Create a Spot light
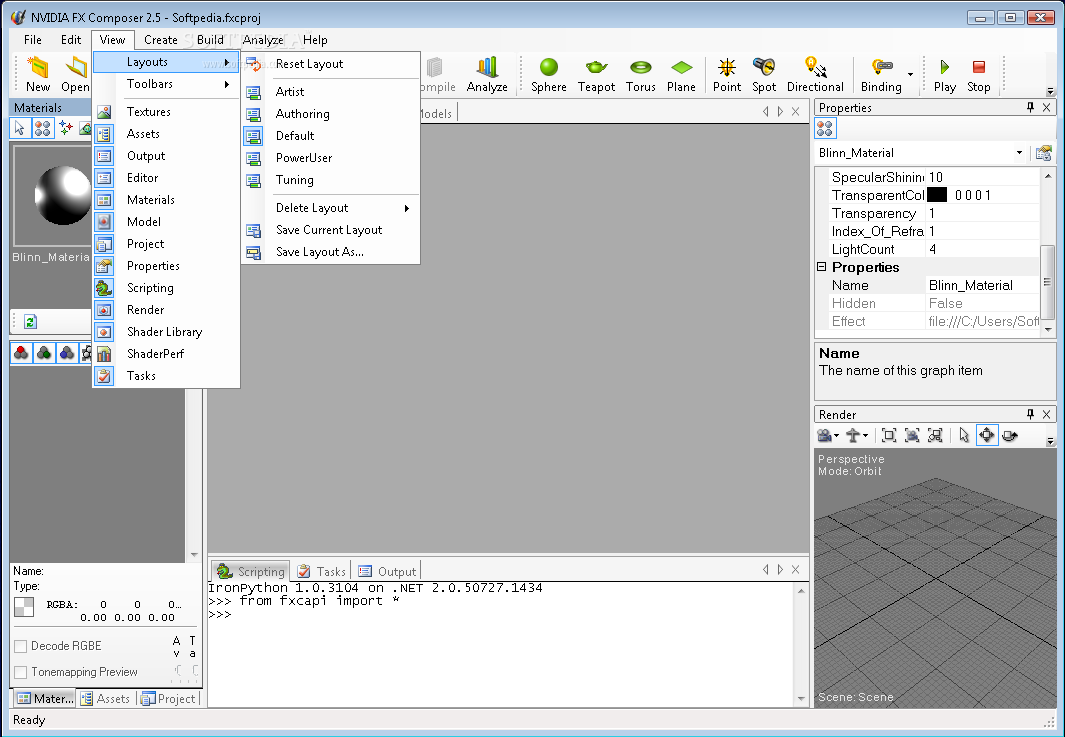 pos(764,75)
